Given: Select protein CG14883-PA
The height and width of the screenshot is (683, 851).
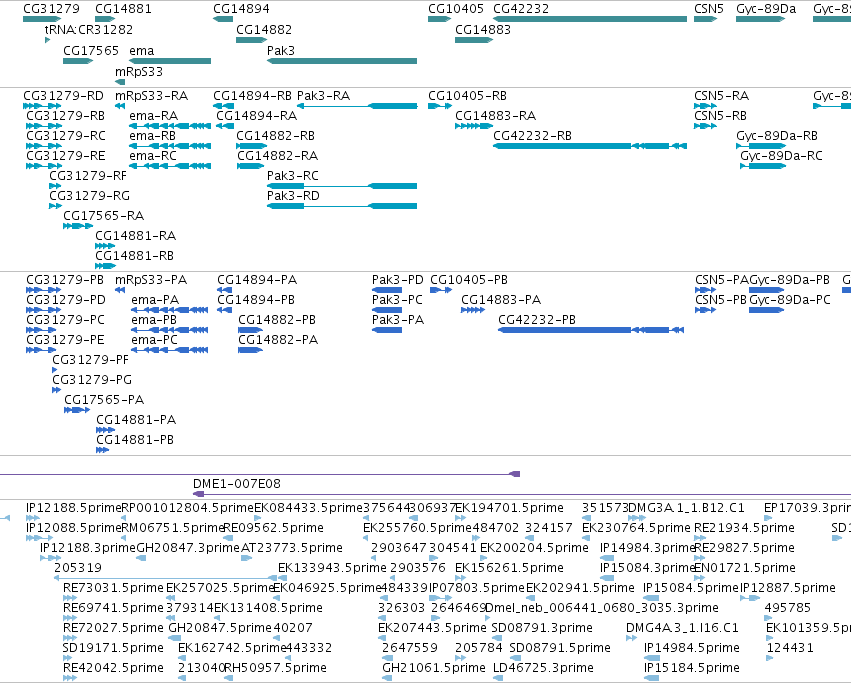Looking at the screenshot, I should click(x=473, y=310).
